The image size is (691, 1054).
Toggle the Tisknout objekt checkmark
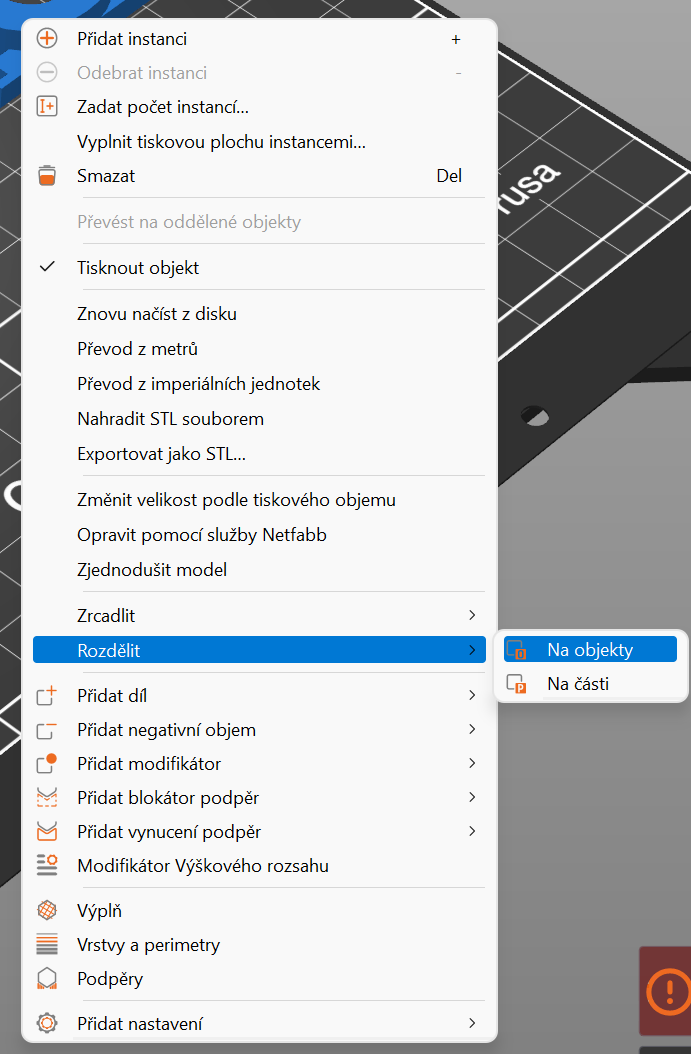(x=47, y=268)
